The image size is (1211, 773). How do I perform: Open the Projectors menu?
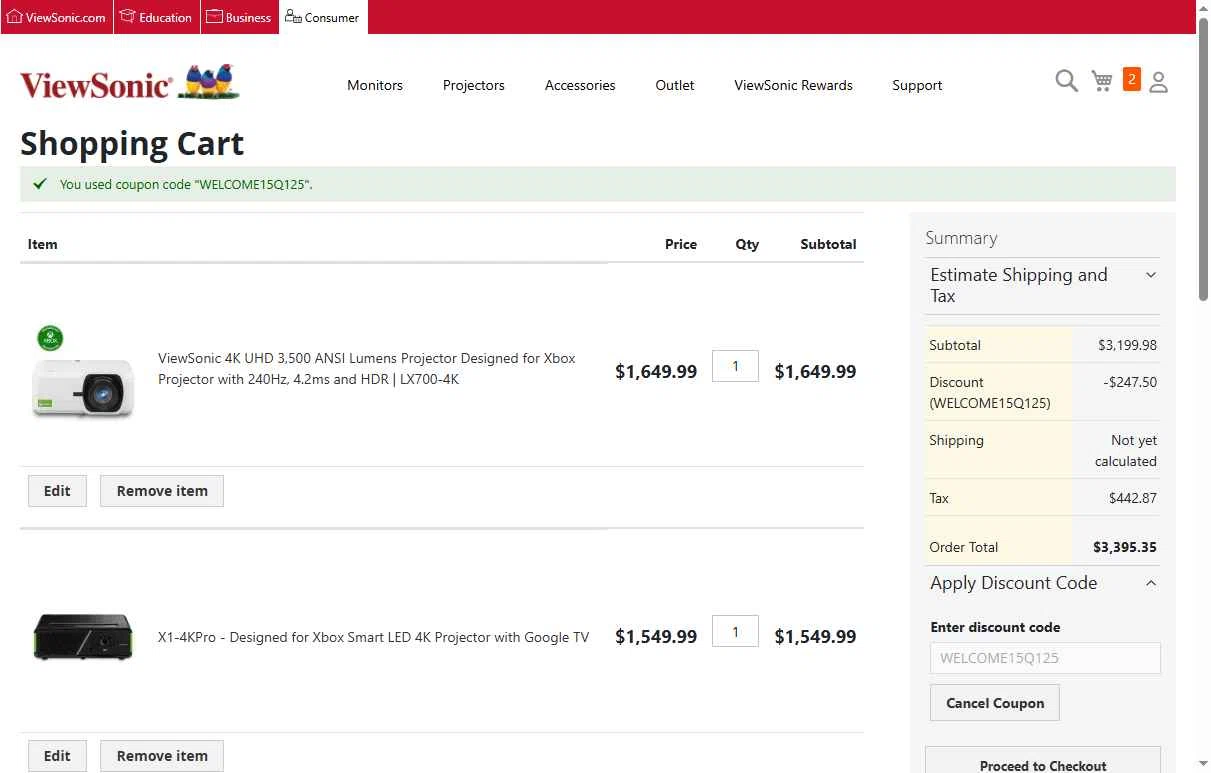point(474,85)
